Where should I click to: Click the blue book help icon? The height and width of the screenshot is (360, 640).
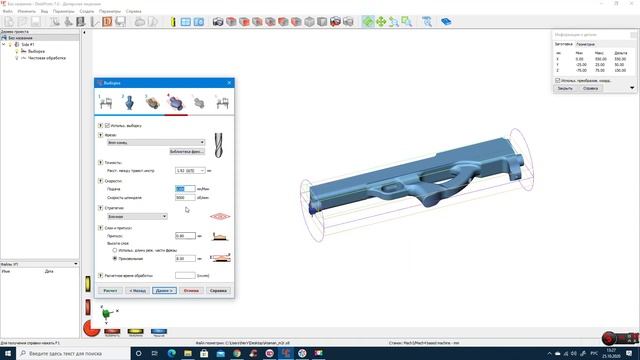pyautogui.click(x=446, y=22)
